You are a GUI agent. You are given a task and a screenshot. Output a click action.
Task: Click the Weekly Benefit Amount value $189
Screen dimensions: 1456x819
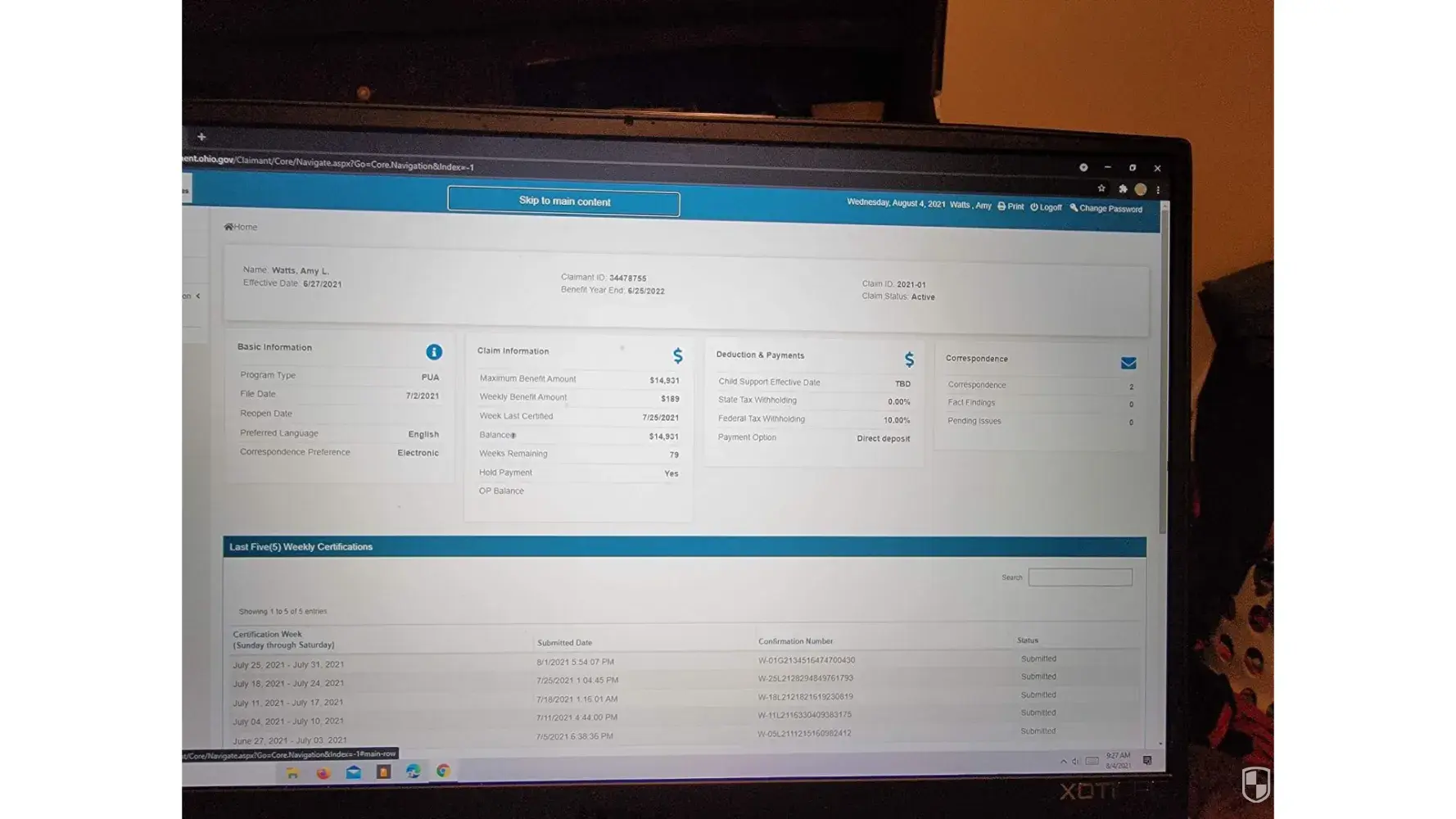click(x=670, y=399)
